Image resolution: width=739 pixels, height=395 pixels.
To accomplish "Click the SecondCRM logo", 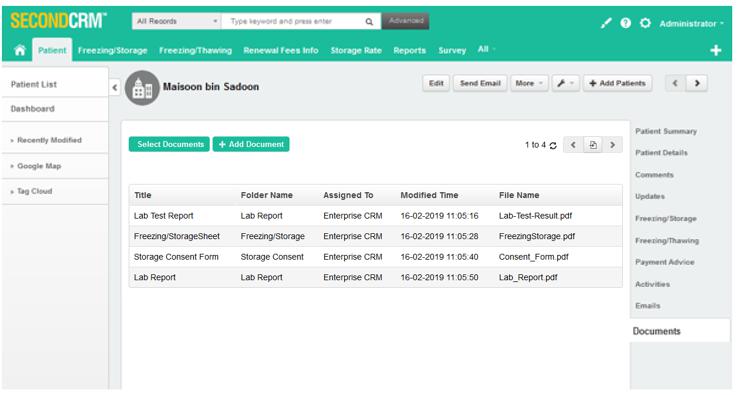I will tap(58, 21).
